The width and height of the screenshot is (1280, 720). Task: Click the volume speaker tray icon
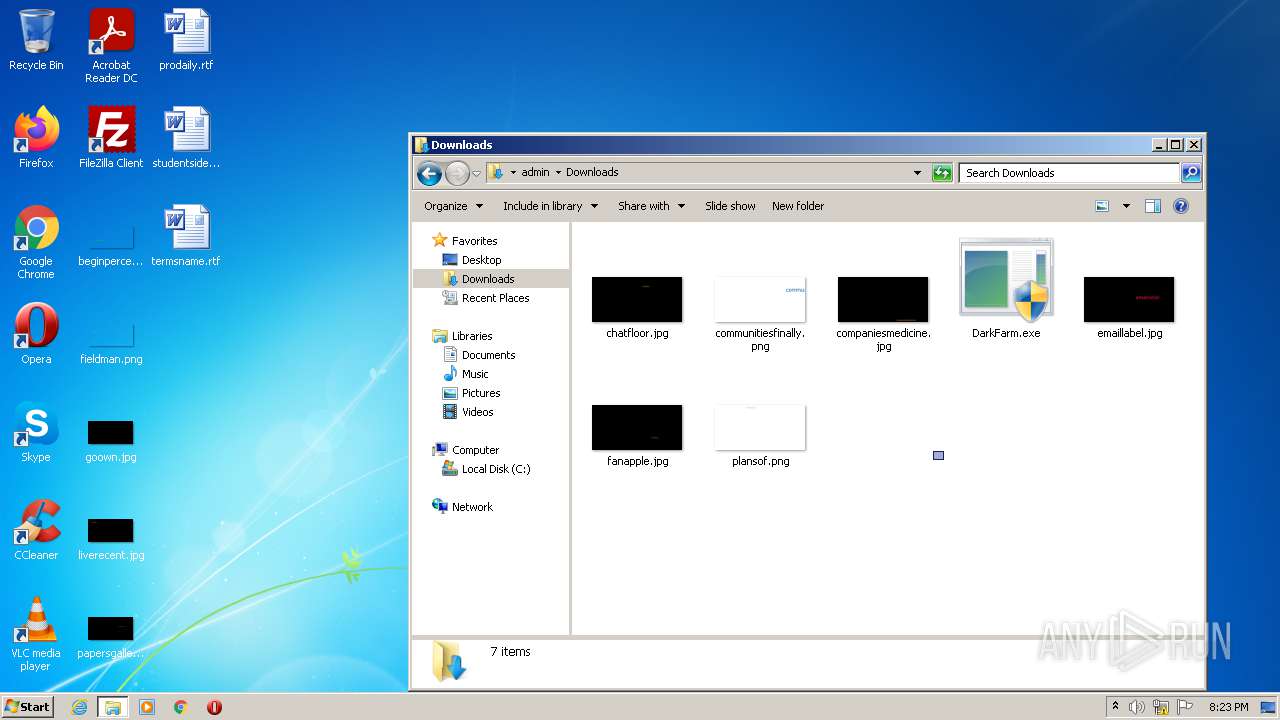[1137, 707]
